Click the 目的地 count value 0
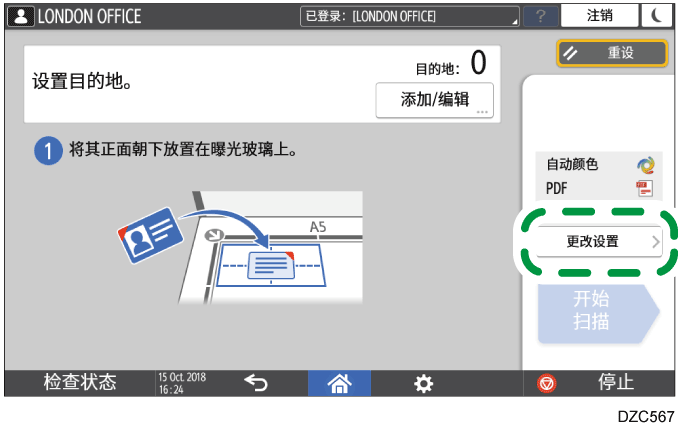The image size is (687, 427). pos(478,62)
